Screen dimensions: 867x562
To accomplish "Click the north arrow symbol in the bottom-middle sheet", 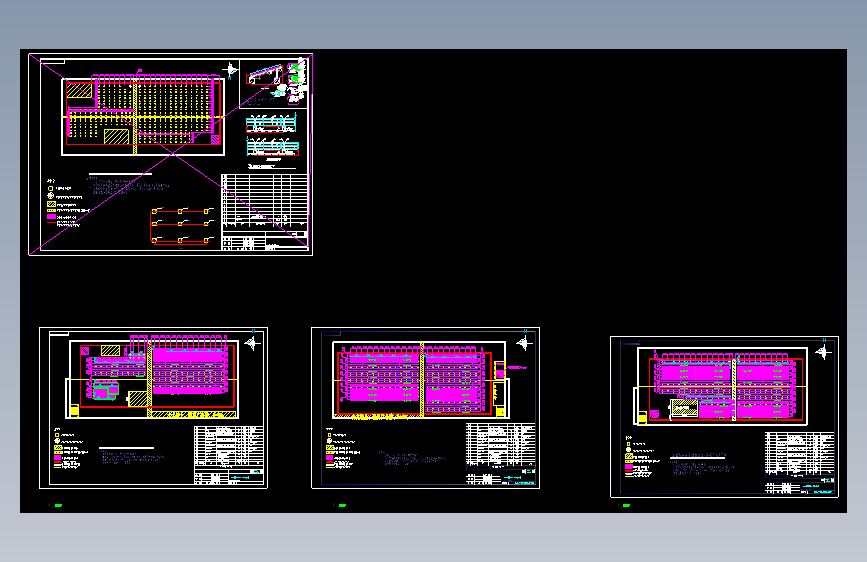I will click(524, 344).
